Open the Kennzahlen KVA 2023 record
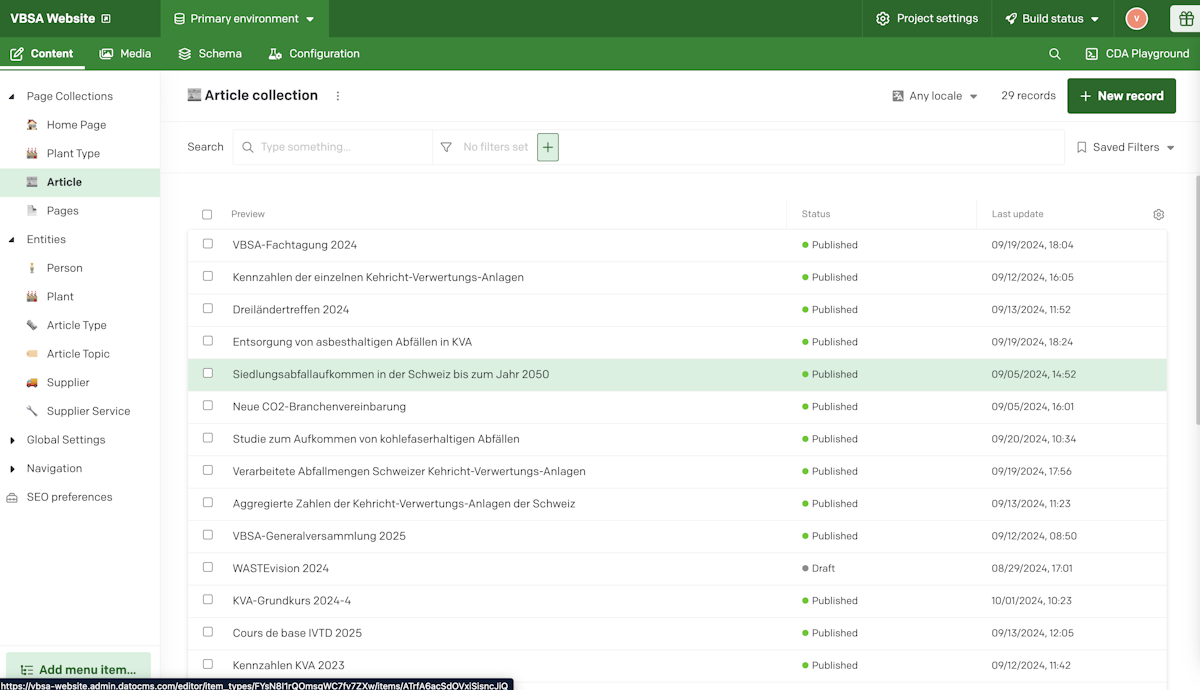Image resolution: width=1200 pixels, height=690 pixels. (x=289, y=665)
